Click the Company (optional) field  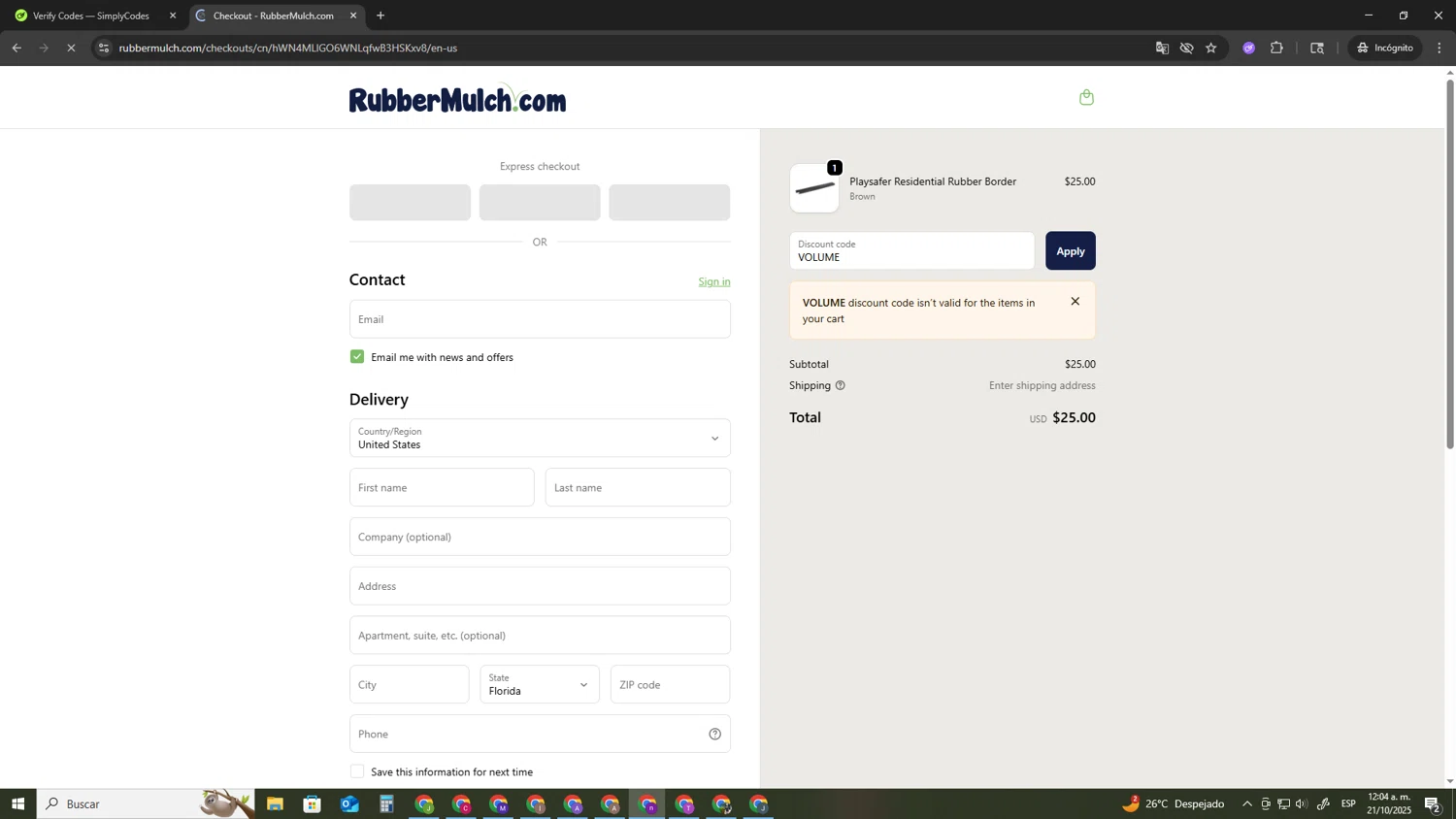pos(540,537)
